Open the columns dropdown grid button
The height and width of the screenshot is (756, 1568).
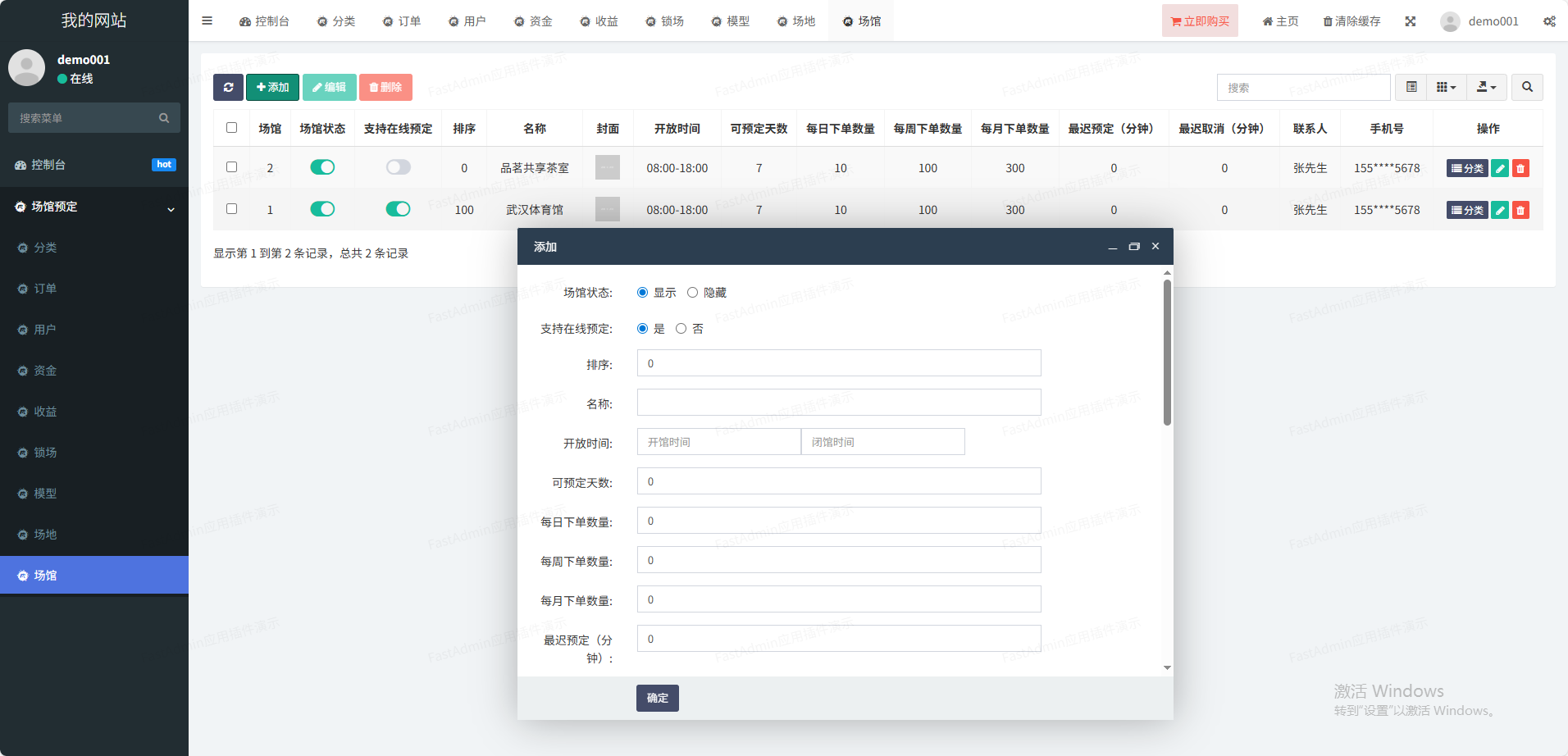click(1446, 87)
